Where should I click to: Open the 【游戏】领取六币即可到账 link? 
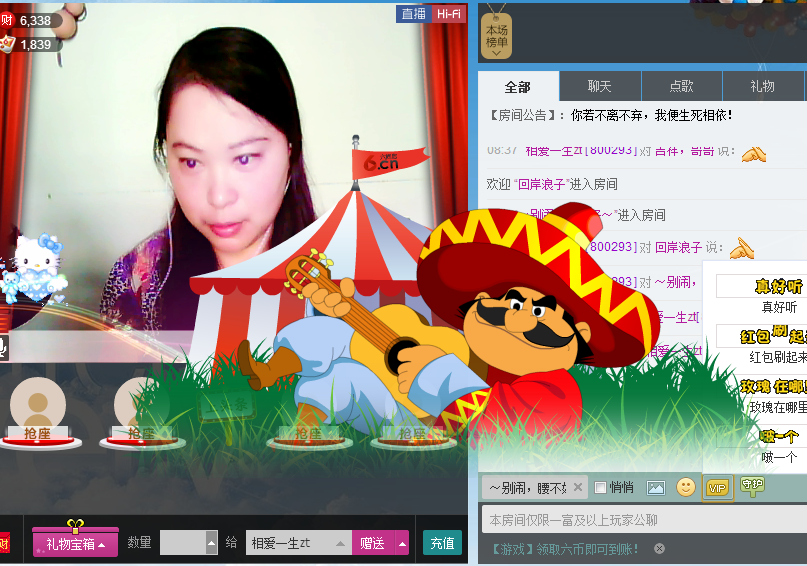coord(564,549)
